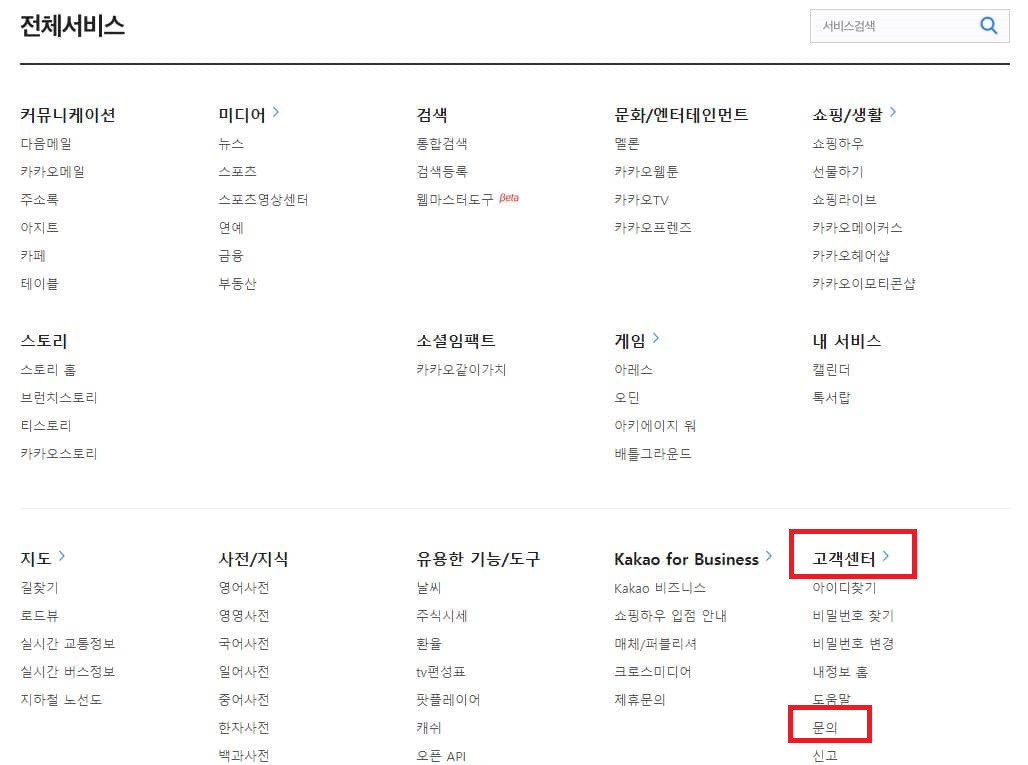
Task: Expand the Kakao for Business chevron
Action: pyautogui.click(x=768, y=557)
